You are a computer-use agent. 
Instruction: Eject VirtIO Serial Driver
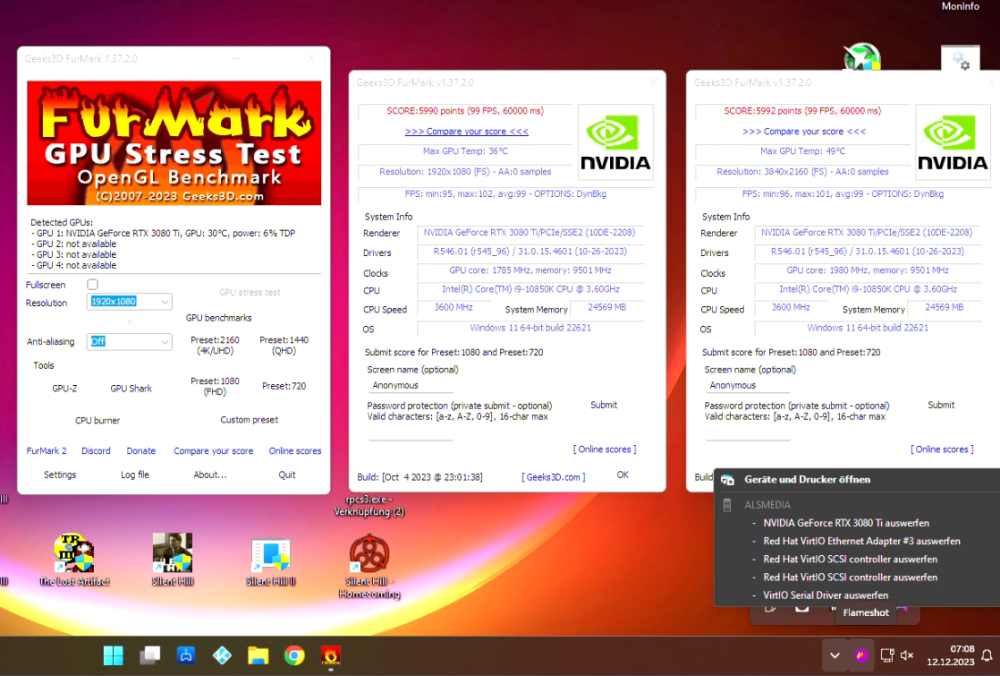tap(825, 595)
